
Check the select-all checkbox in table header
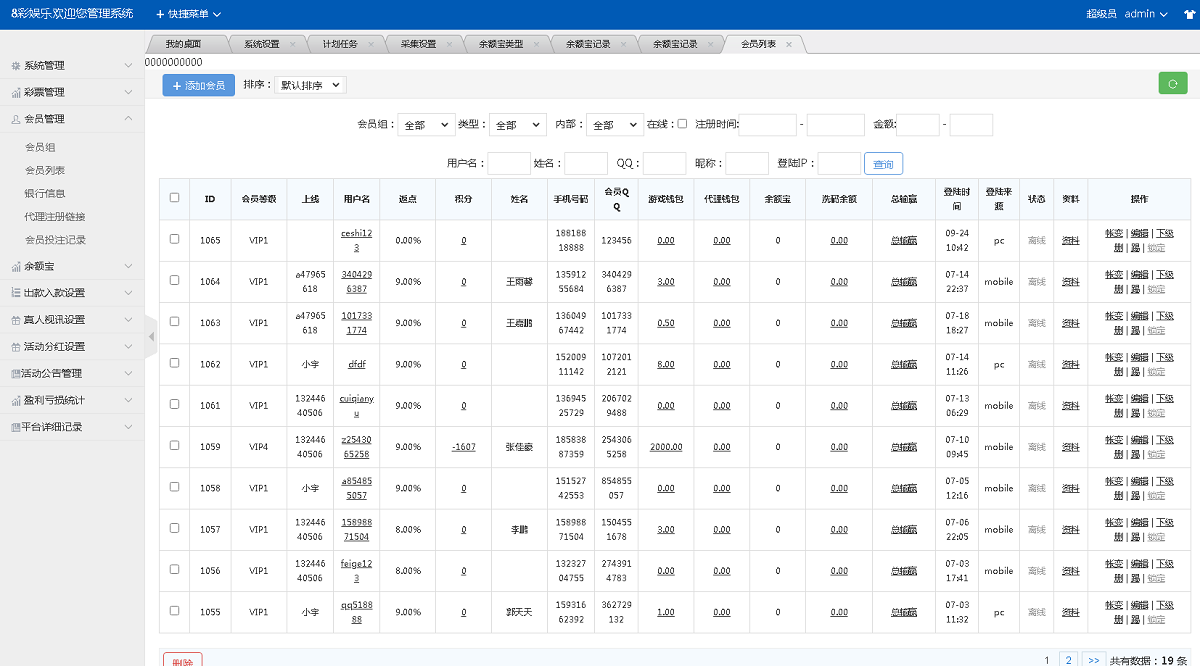click(174, 198)
